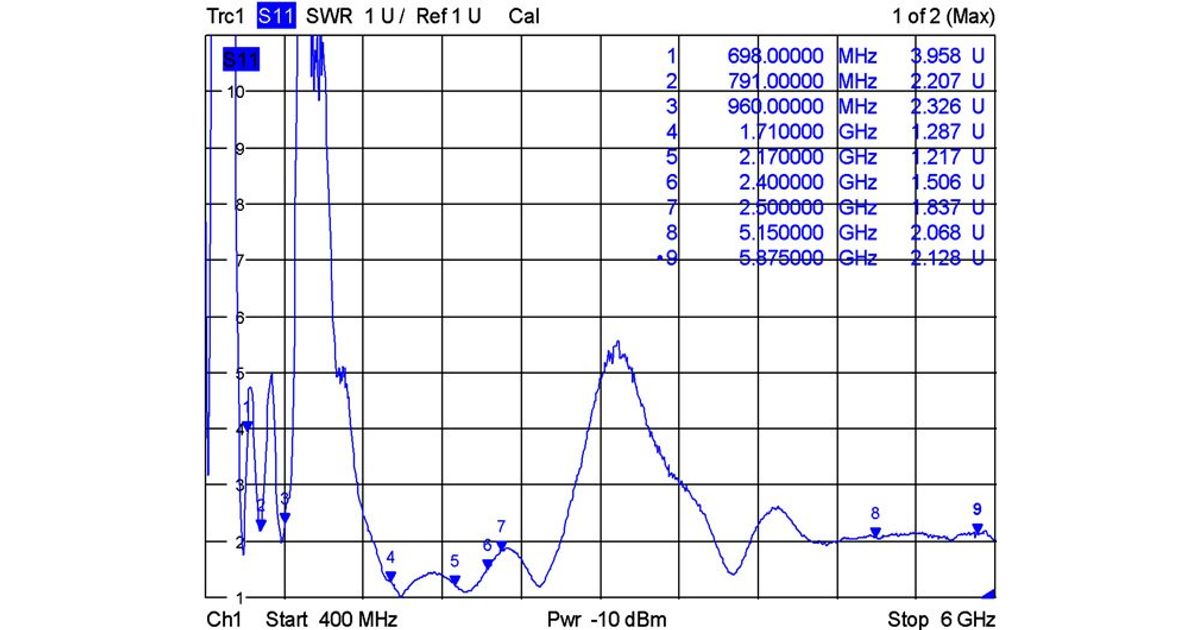Click the Ch1 channel label
This screenshot has height=630, width=1200.
224,619
